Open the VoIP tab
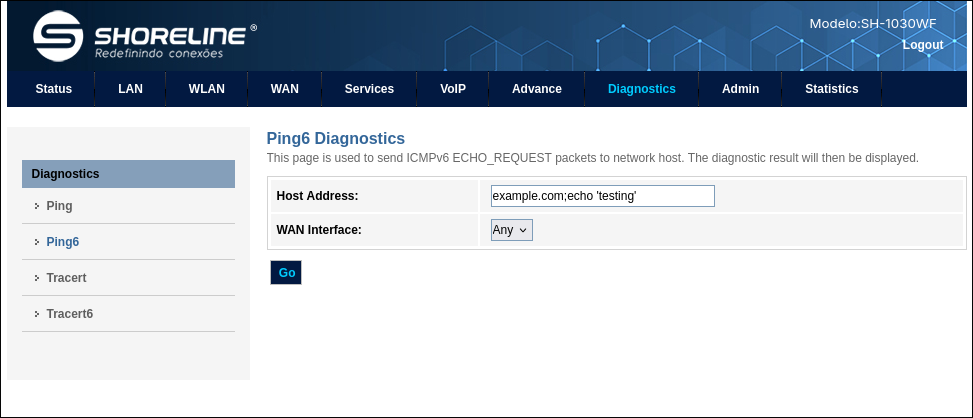The width and height of the screenshot is (973, 418). coord(453,89)
